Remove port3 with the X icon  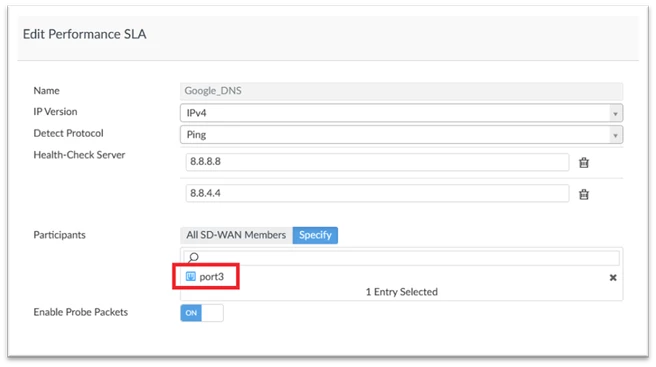point(613,277)
